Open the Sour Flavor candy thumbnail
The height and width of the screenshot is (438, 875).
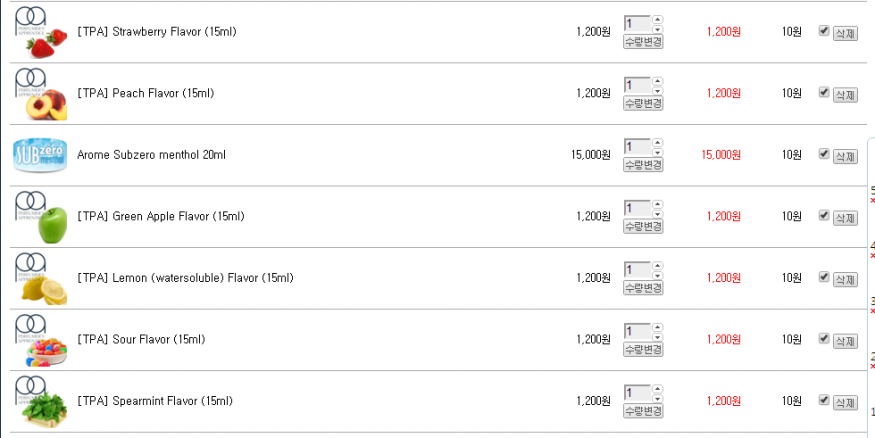(x=41, y=340)
